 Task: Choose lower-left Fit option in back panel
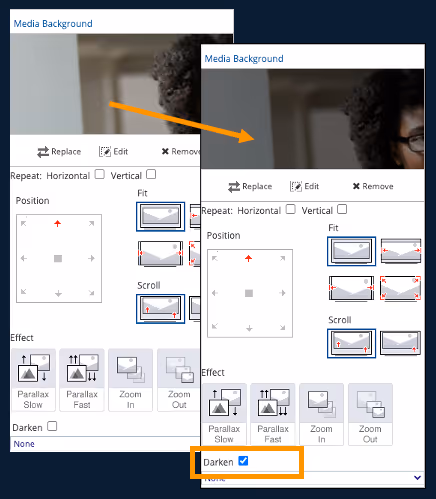(x=160, y=254)
